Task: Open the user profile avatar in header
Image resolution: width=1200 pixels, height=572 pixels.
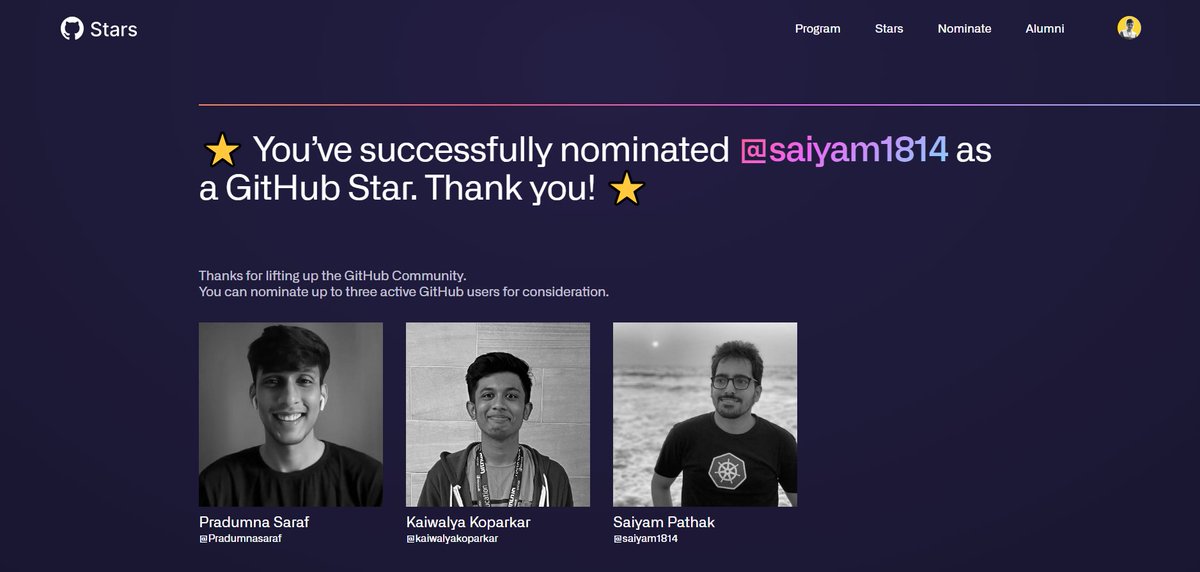Action: (x=1129, y=28)
